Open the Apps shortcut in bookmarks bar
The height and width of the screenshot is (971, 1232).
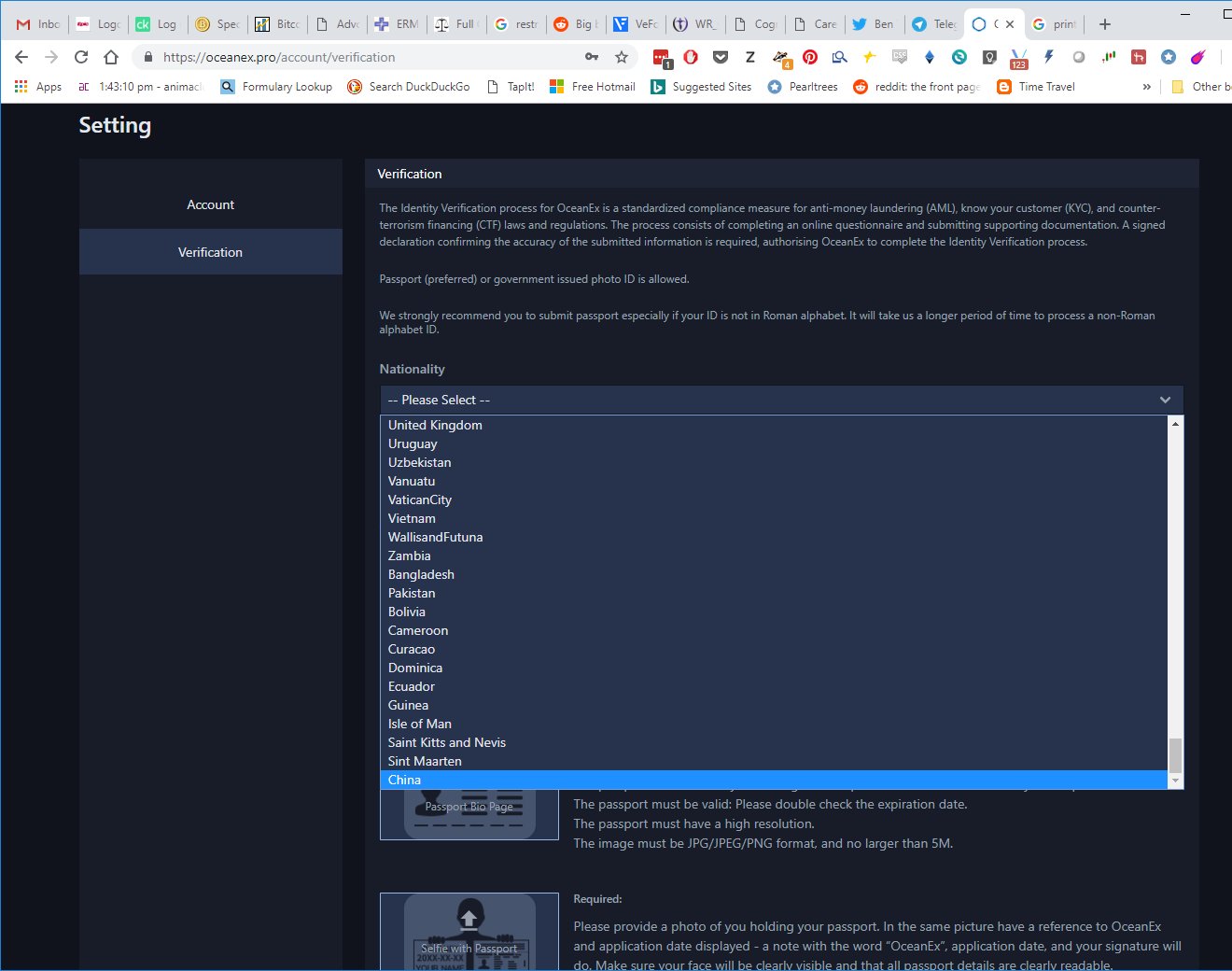pos(38,87)
